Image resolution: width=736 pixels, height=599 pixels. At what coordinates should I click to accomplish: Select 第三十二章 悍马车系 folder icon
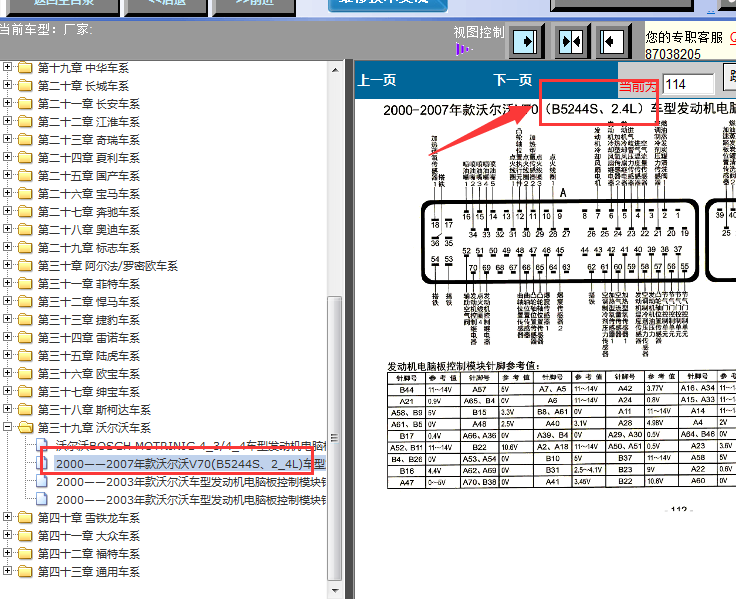(25, 301)
